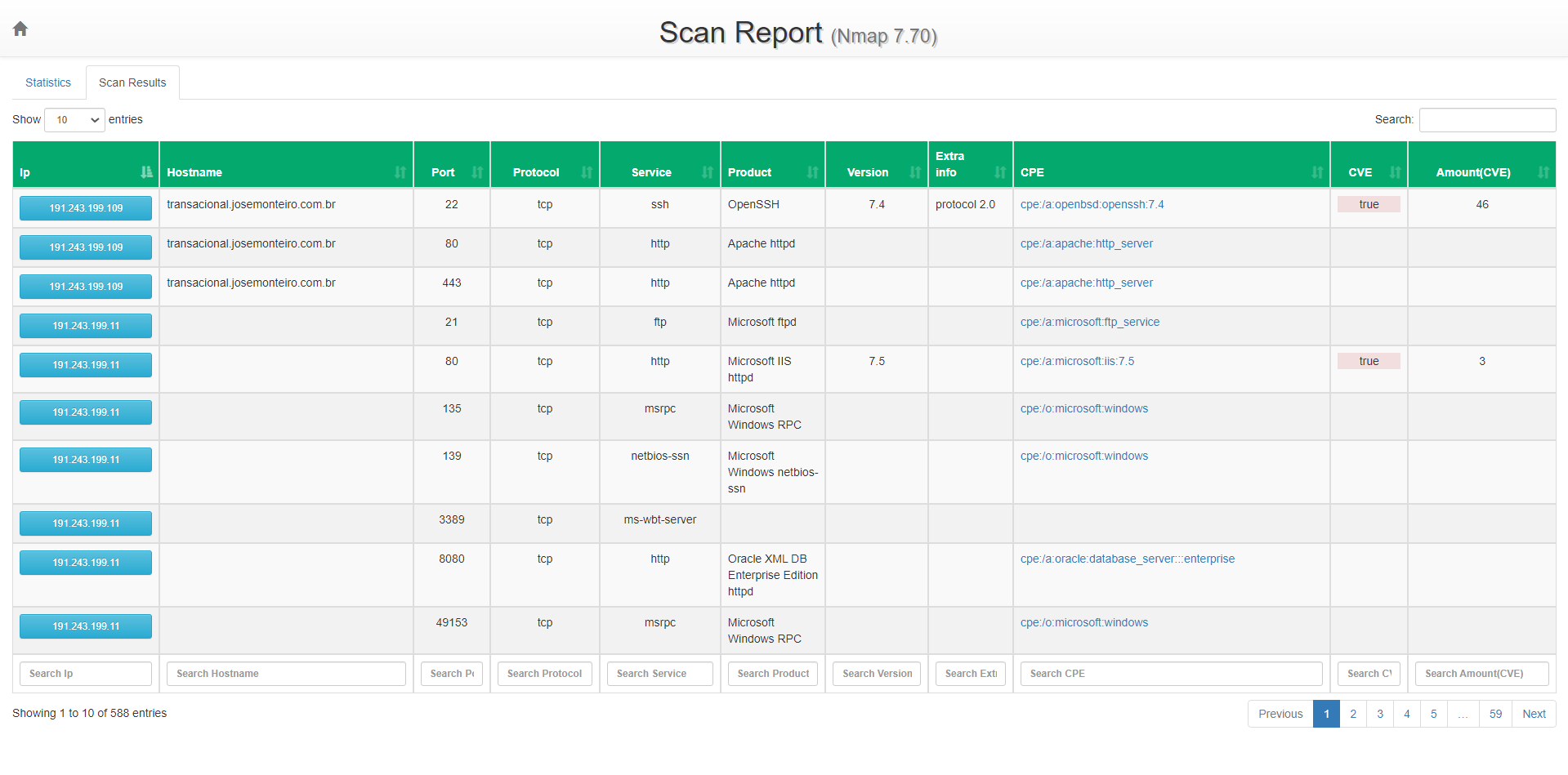This screenshot has height=775, width=1568.
Task: Sort table by Ip column icon
Action: tap(146, 172)
